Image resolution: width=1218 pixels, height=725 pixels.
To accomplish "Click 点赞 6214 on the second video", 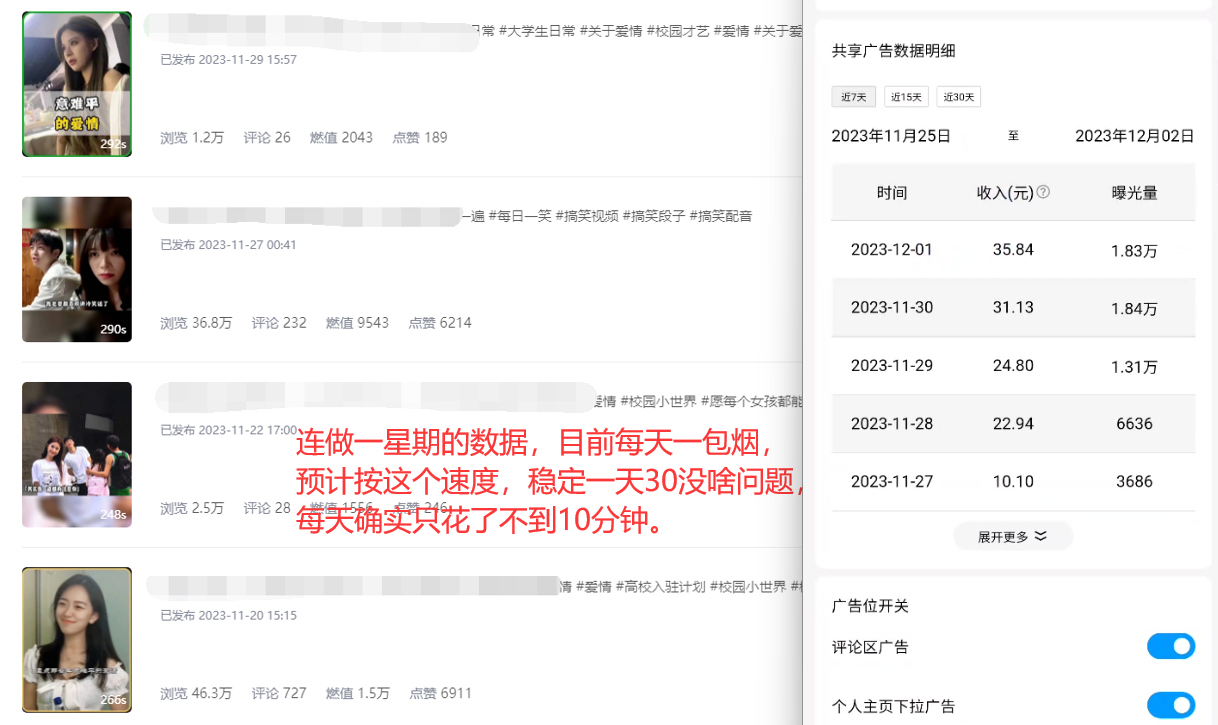I will coord(440,323).
